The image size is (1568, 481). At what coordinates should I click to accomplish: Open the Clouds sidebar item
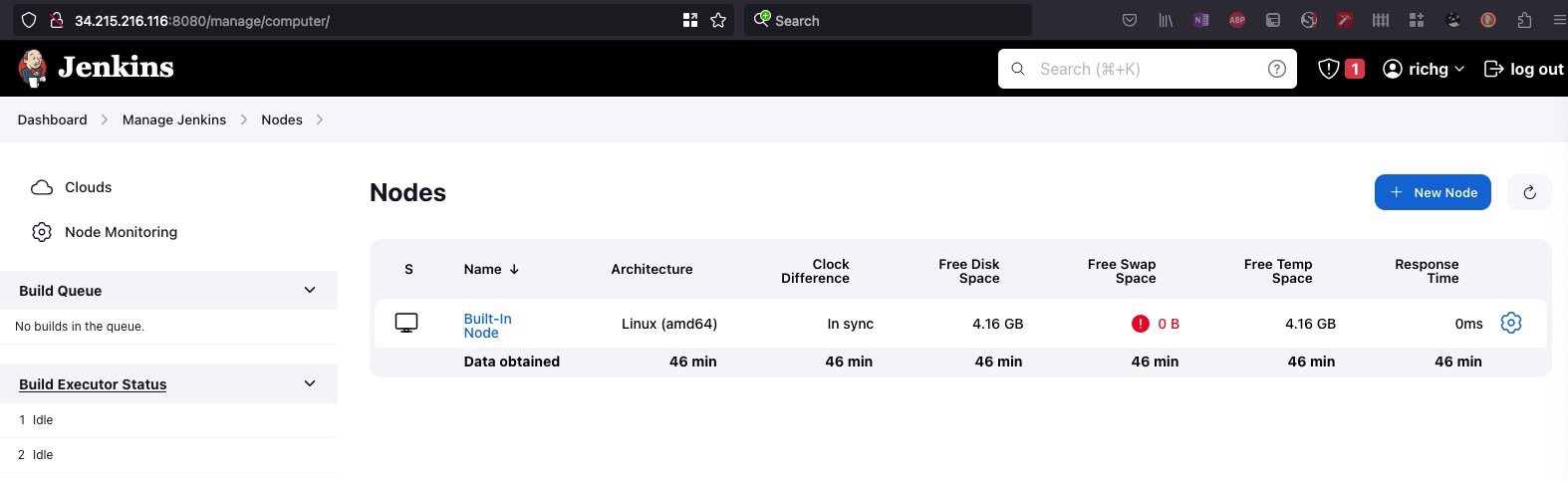coord(72,187)
